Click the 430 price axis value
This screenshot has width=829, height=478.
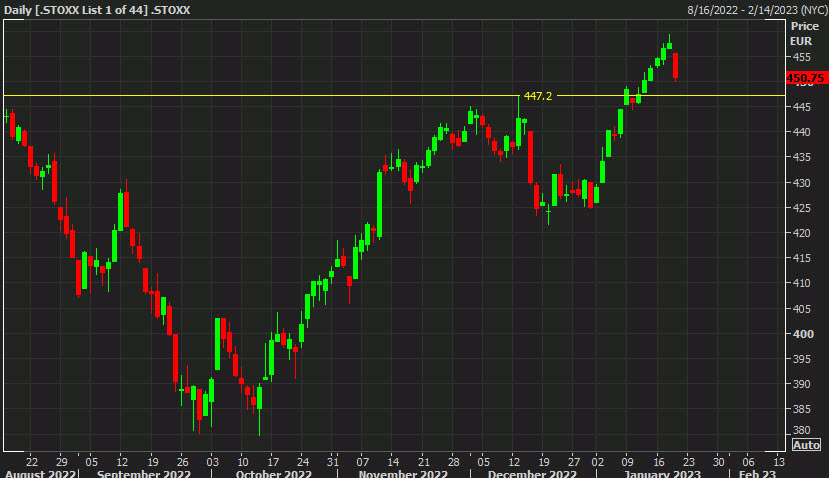(x=801, y=183)
